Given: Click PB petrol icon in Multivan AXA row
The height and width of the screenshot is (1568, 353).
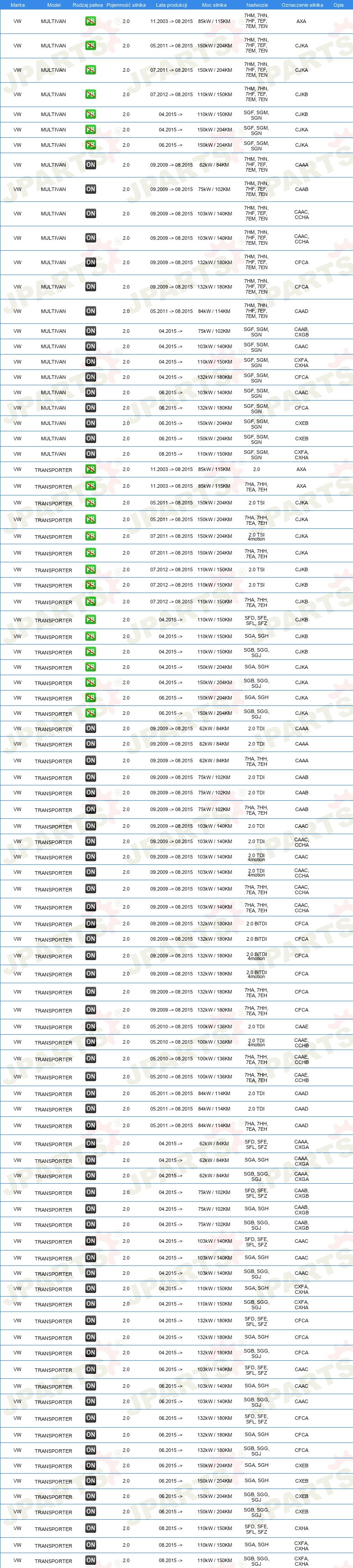Looking at the screenshot, I should 90,21.
